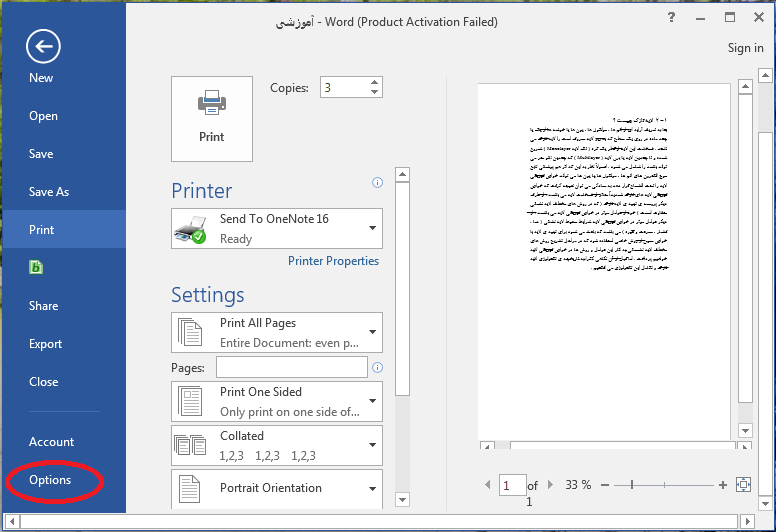Viewport: 776px width, 532px height.
Task: Click zoom out minus icon
Action: pyautogui.click(x=605, y=485)
